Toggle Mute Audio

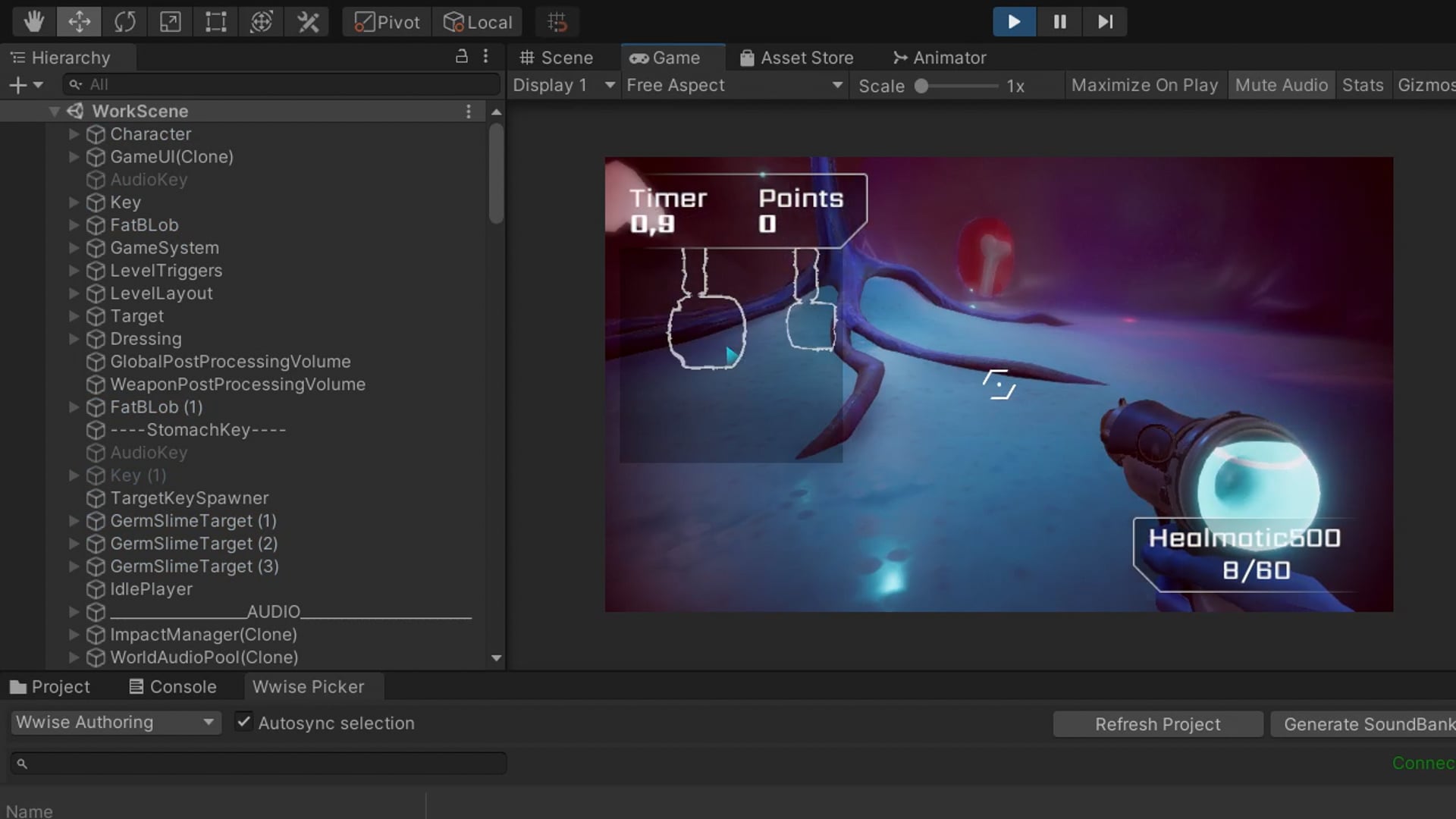[1282, 85]
